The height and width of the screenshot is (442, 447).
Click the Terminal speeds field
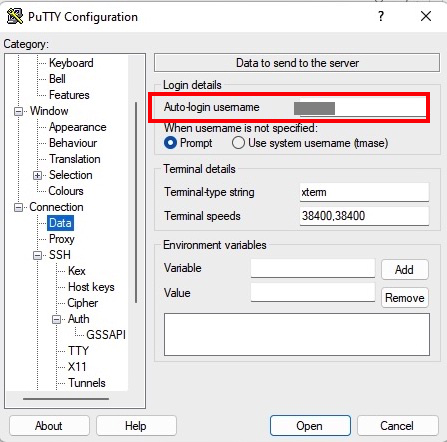pos(364,216)
